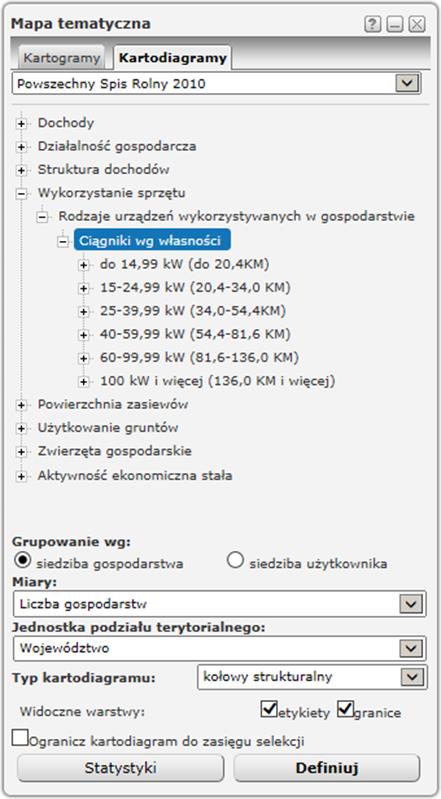Expand the 40-59,99 kW plus icon
This screenshot has width=441, height=799.
(x=84, y=335)
